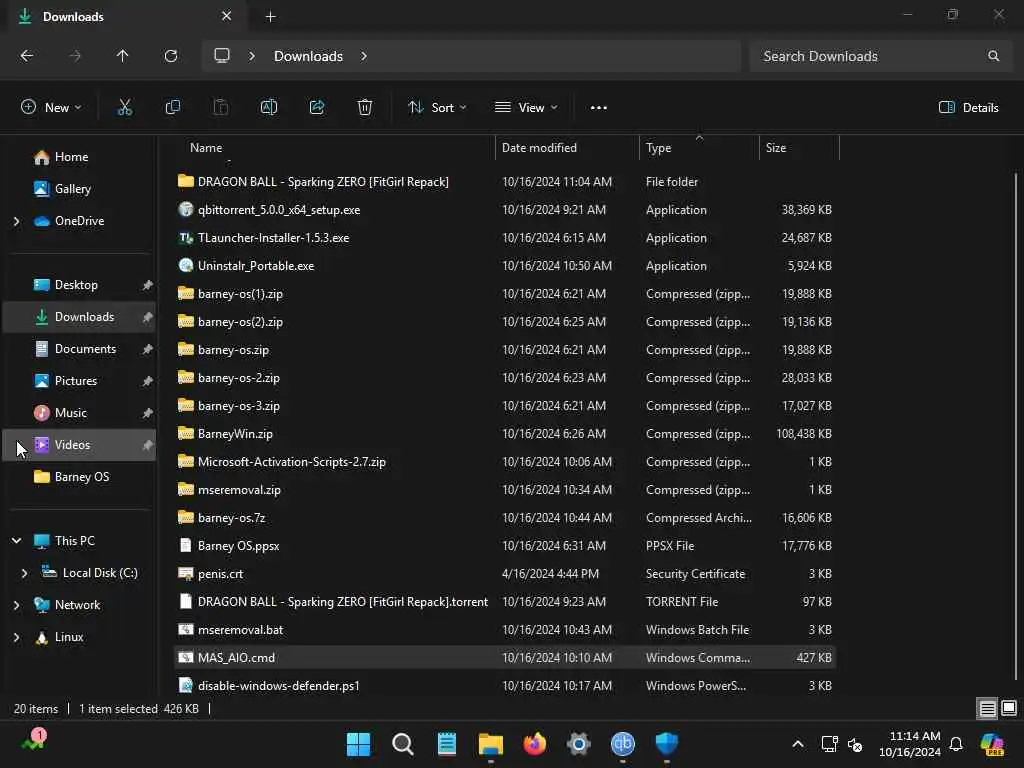
Task: Select Uninstalr_Portable.exe
Action: click(505, 266)
